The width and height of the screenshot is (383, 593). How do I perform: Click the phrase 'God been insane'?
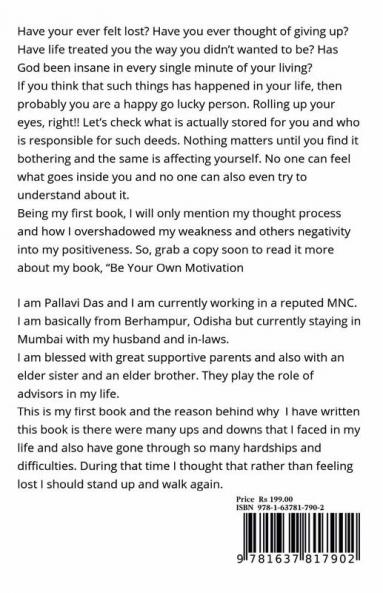(64, 68)
